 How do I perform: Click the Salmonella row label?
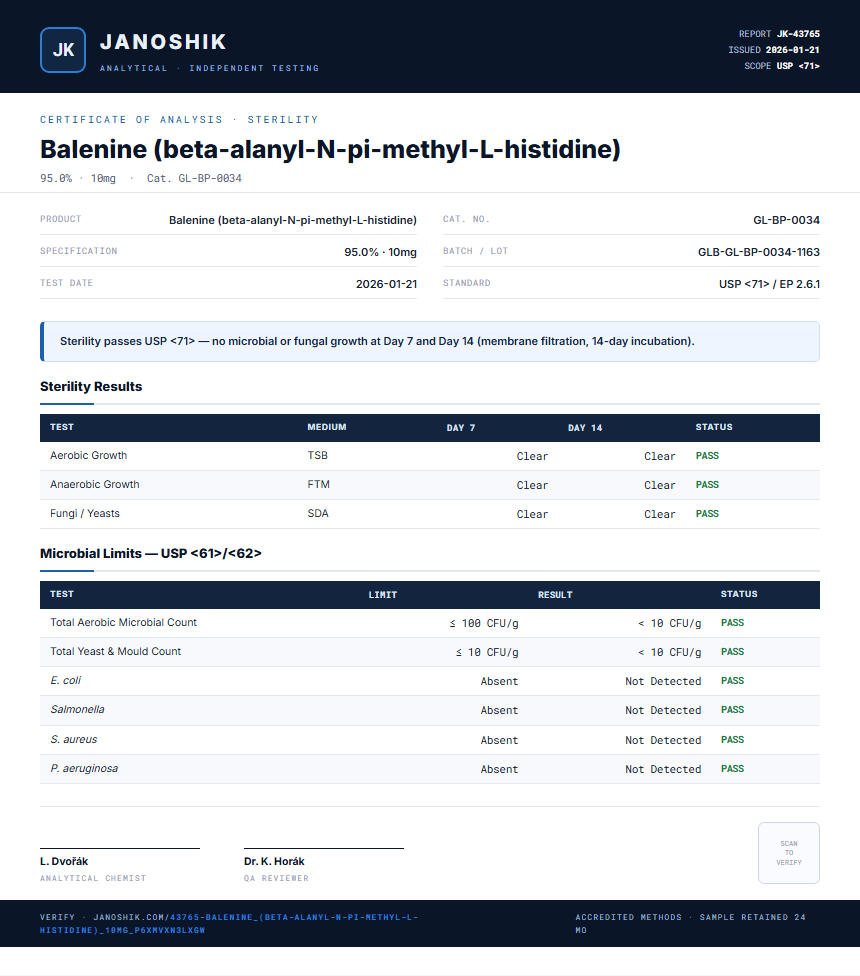[x=77, y=710]
